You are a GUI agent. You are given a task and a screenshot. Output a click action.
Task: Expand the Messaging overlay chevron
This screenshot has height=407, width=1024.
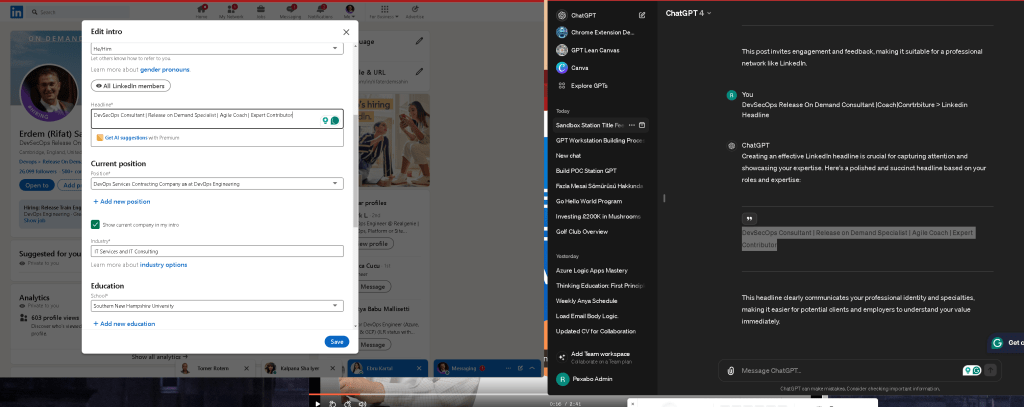pyautogui.click(x=532, y=368)
